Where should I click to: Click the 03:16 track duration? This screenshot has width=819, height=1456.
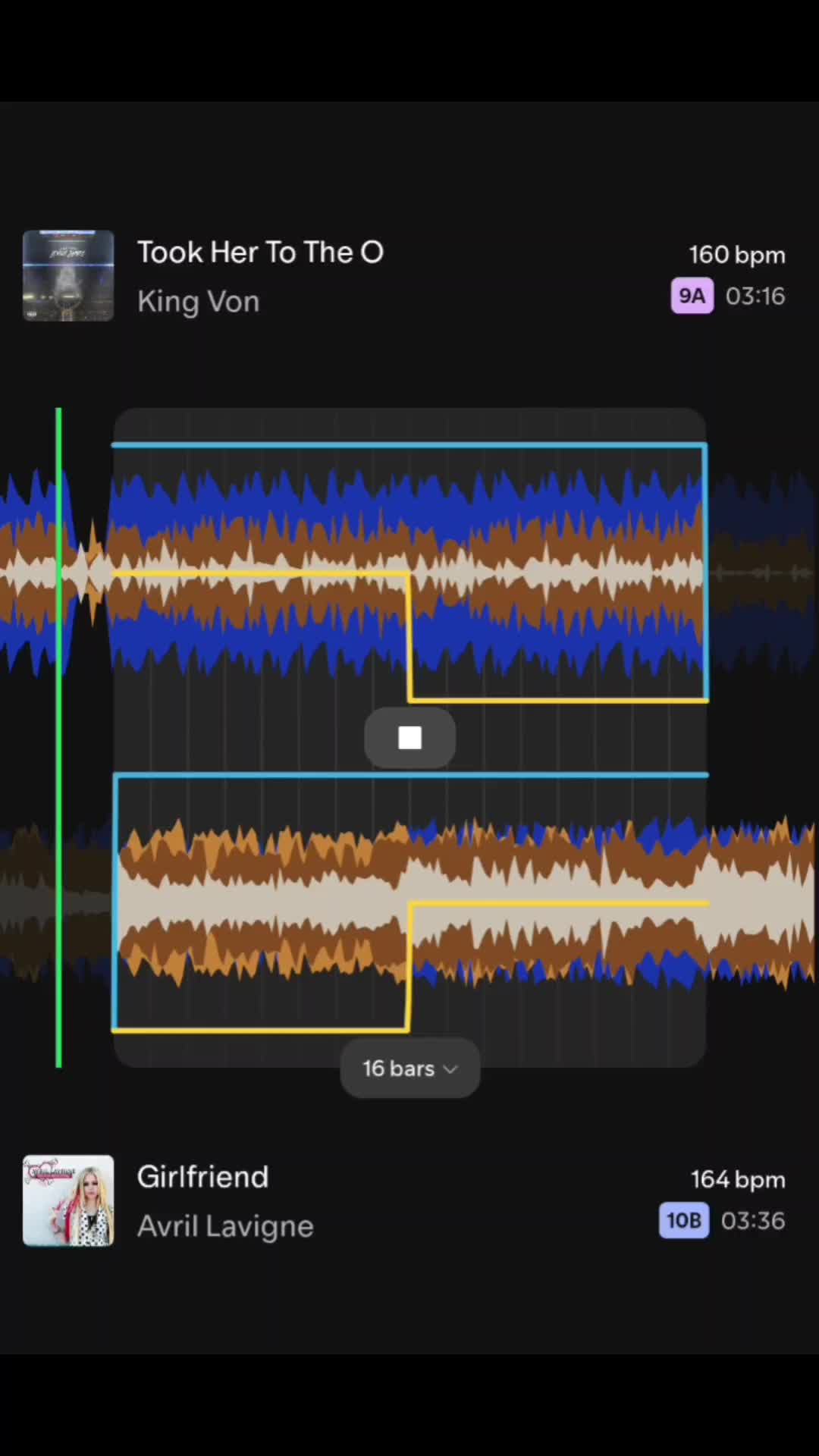755,296
